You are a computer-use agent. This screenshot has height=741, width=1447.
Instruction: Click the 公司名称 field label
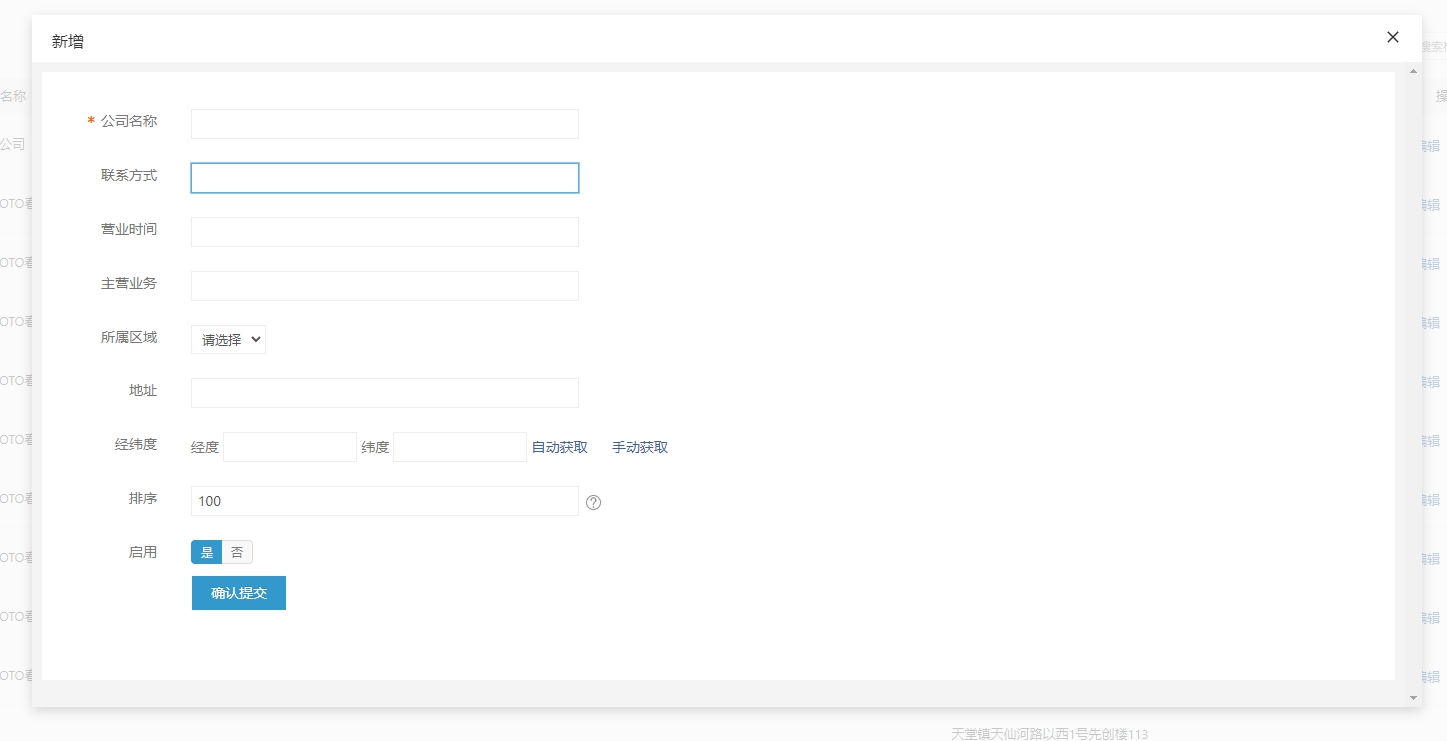[129, 121]
